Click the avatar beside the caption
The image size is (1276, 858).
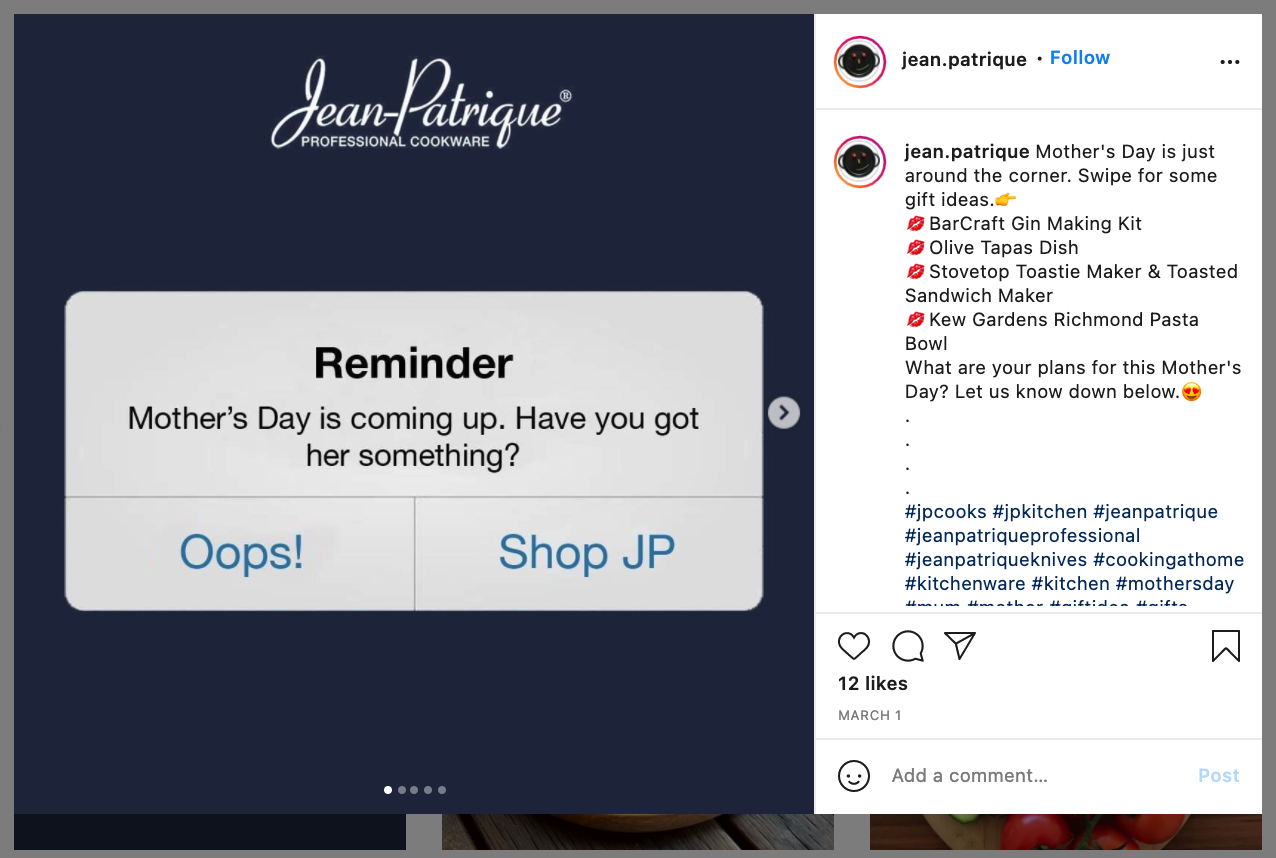(x=860, y=162)
